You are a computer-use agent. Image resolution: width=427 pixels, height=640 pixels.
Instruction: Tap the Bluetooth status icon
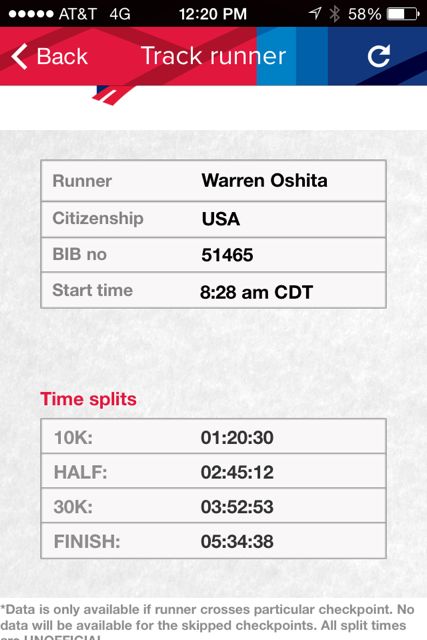(335, 13)
